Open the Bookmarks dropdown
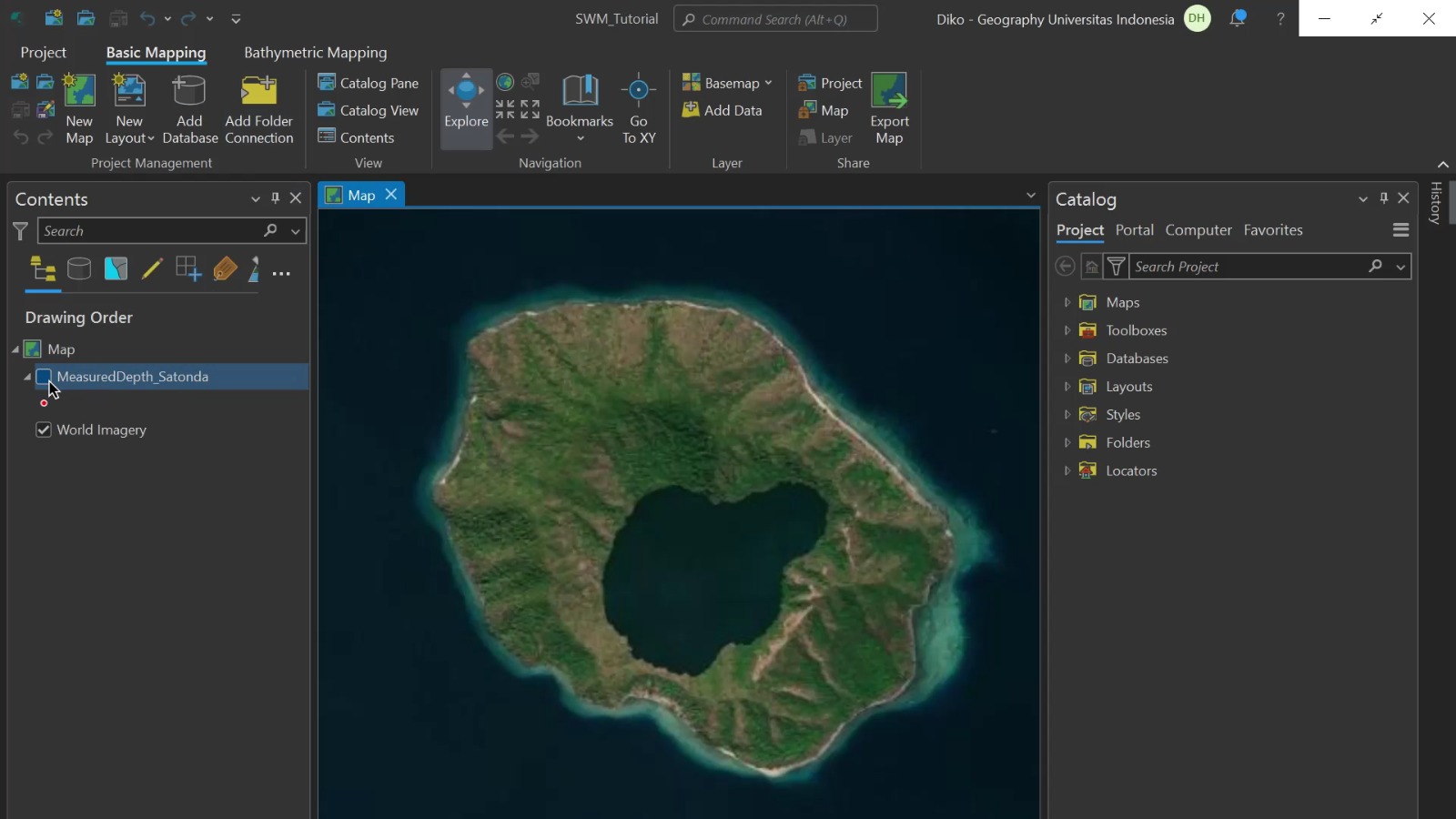Image resolution: width=1456 pixels, height=819 pixels. coord(580,109)
